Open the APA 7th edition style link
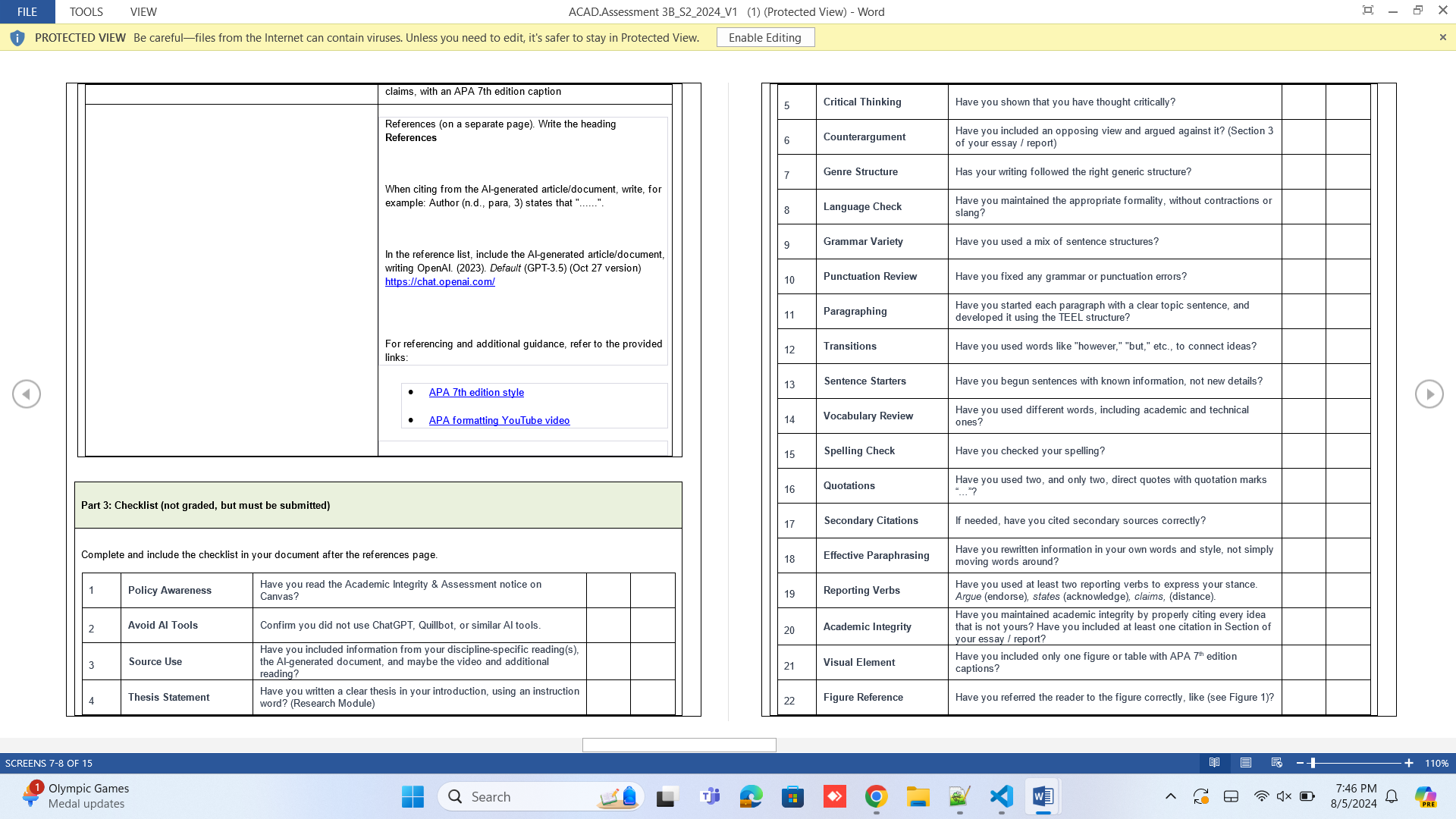The height and width of the screenshot is (819, 1456). click(476, 392)
